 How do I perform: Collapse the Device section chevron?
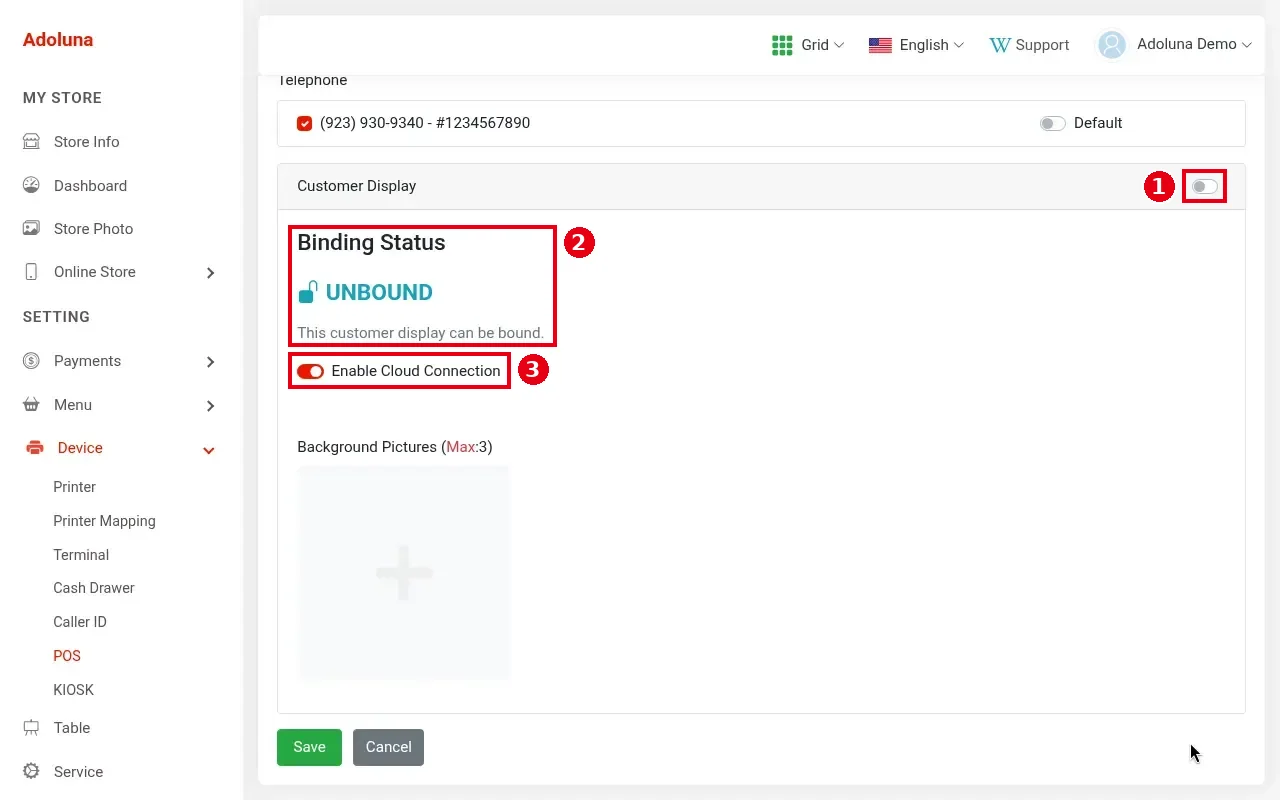pyautogui.click(x=209, y=450)
